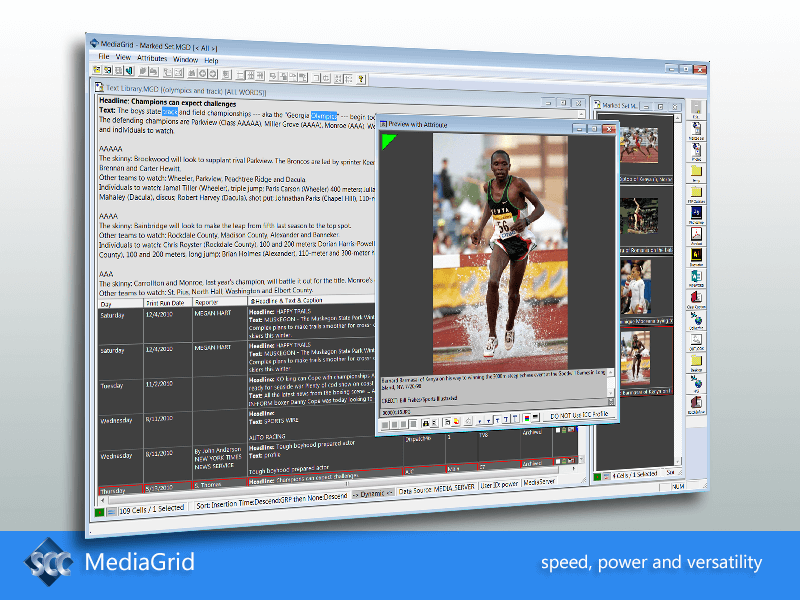Click the green triangle marker in Preview
Screen dimensions: 800x600
(388, 140)
